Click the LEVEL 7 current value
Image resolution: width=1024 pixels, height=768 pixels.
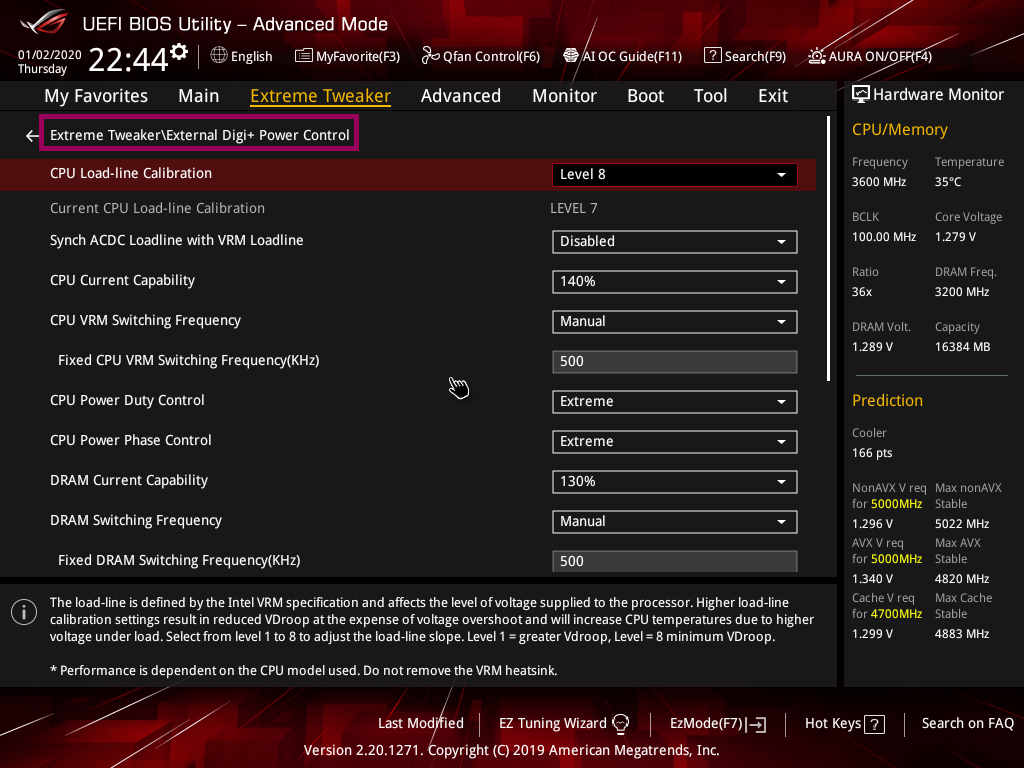tap(573, 208)
